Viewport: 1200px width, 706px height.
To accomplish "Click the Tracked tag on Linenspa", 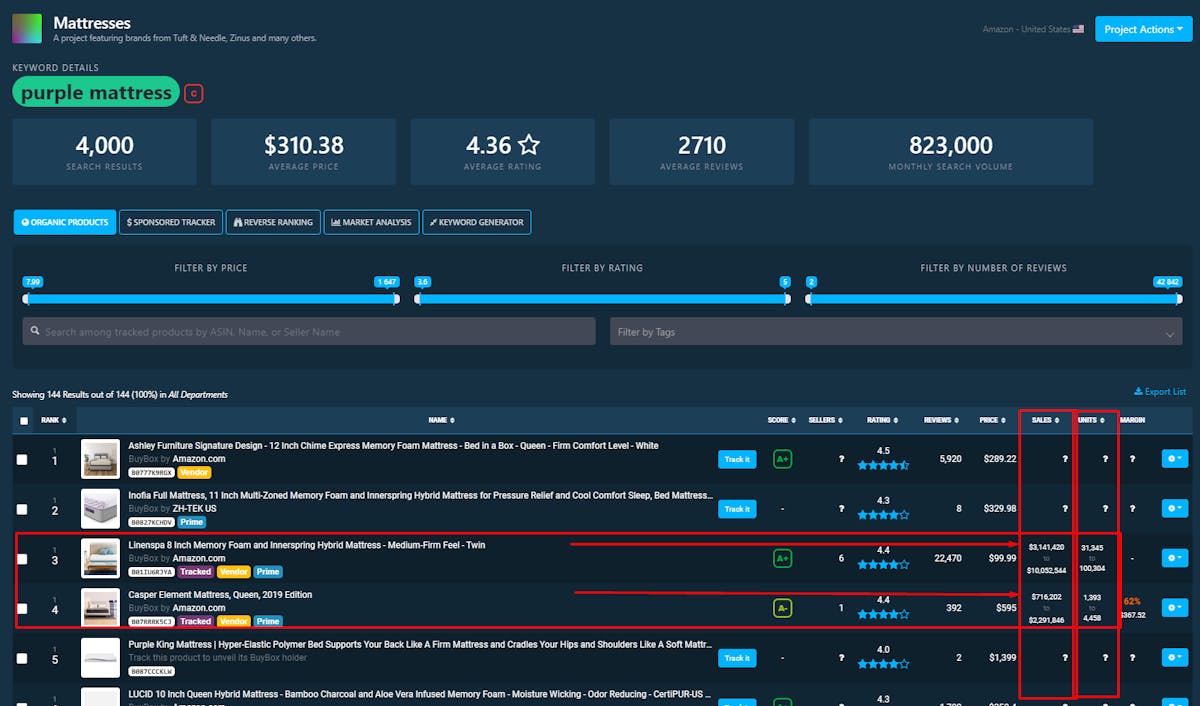I will coord(196,572).
